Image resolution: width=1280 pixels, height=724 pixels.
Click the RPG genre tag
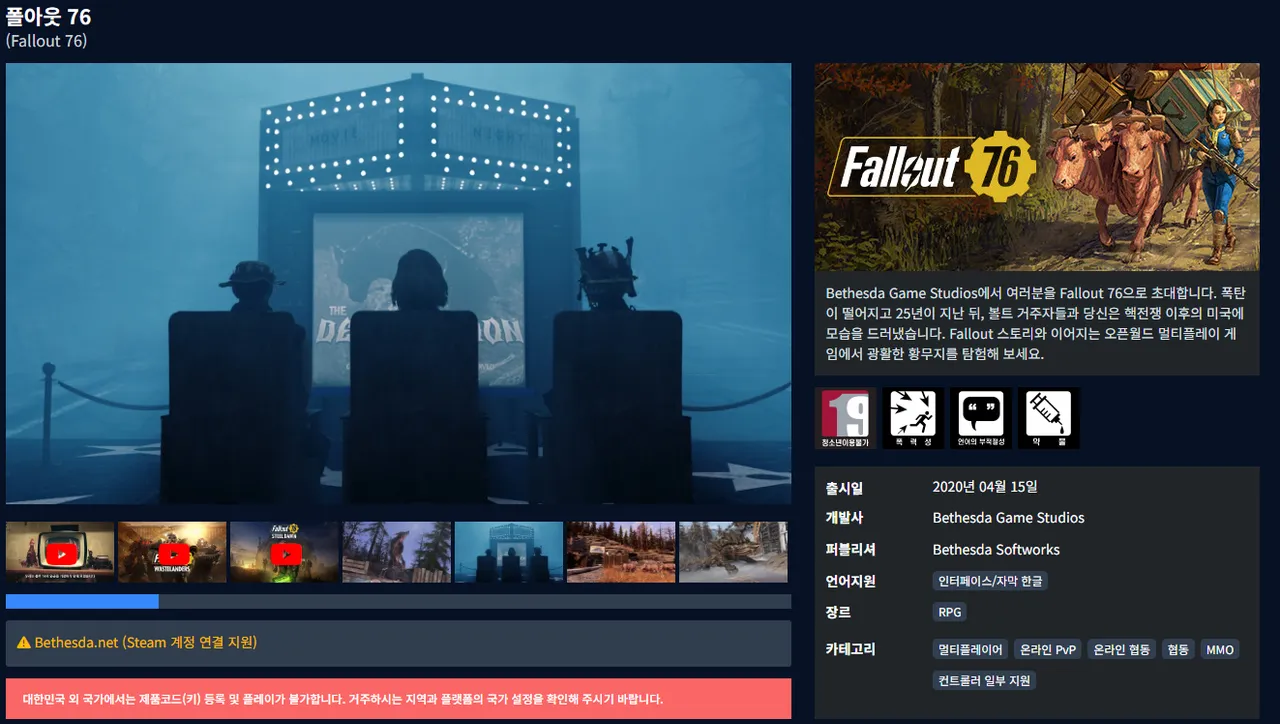pos(949,612)
